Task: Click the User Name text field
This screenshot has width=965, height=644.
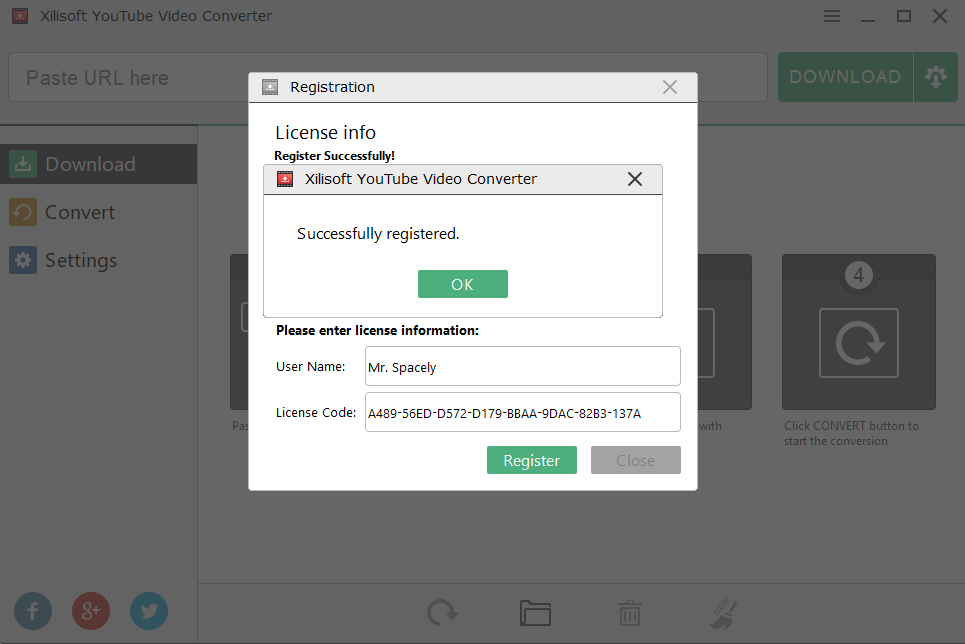Action: 522,366
